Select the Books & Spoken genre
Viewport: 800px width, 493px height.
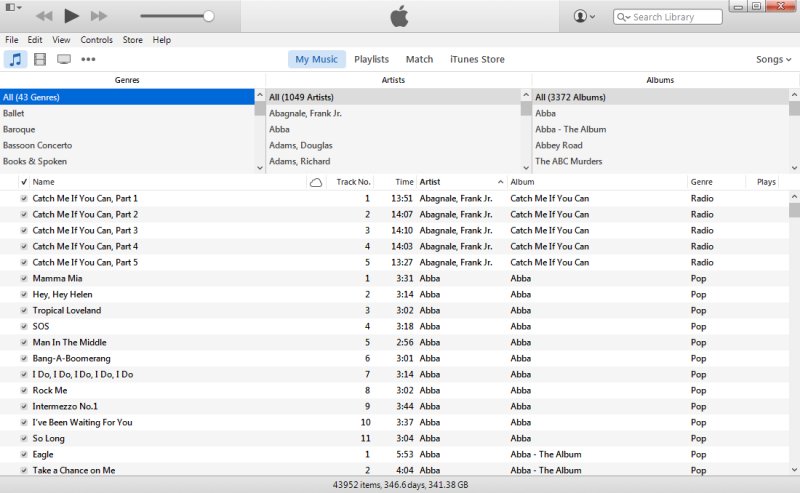(x=127, y=161)
